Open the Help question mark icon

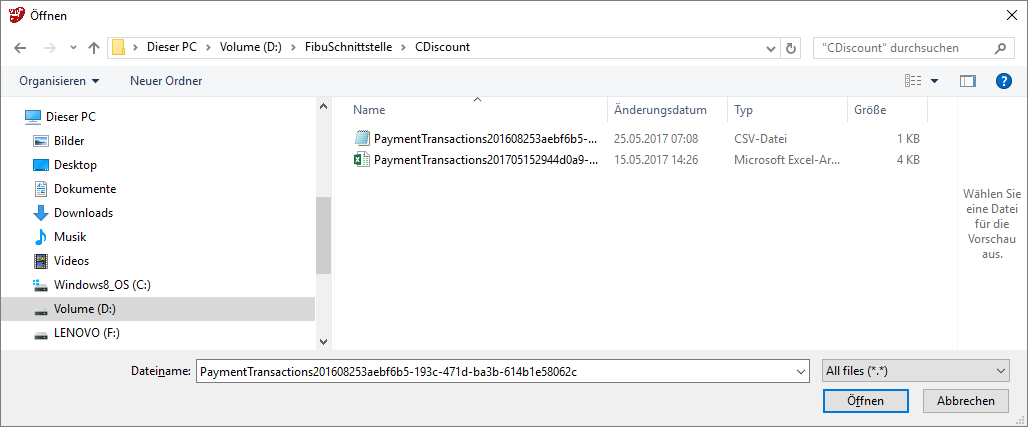[1003, 80]
